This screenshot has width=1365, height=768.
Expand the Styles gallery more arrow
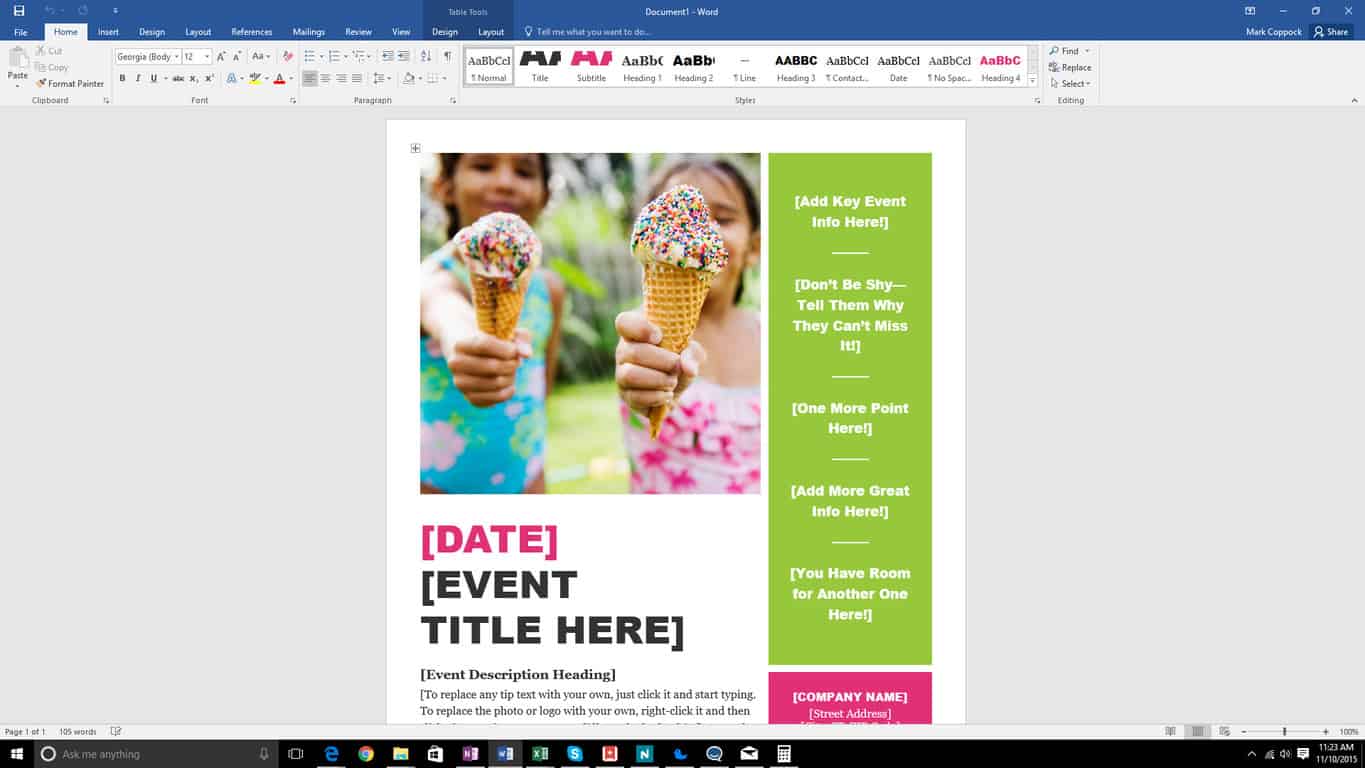point(1032,81)
